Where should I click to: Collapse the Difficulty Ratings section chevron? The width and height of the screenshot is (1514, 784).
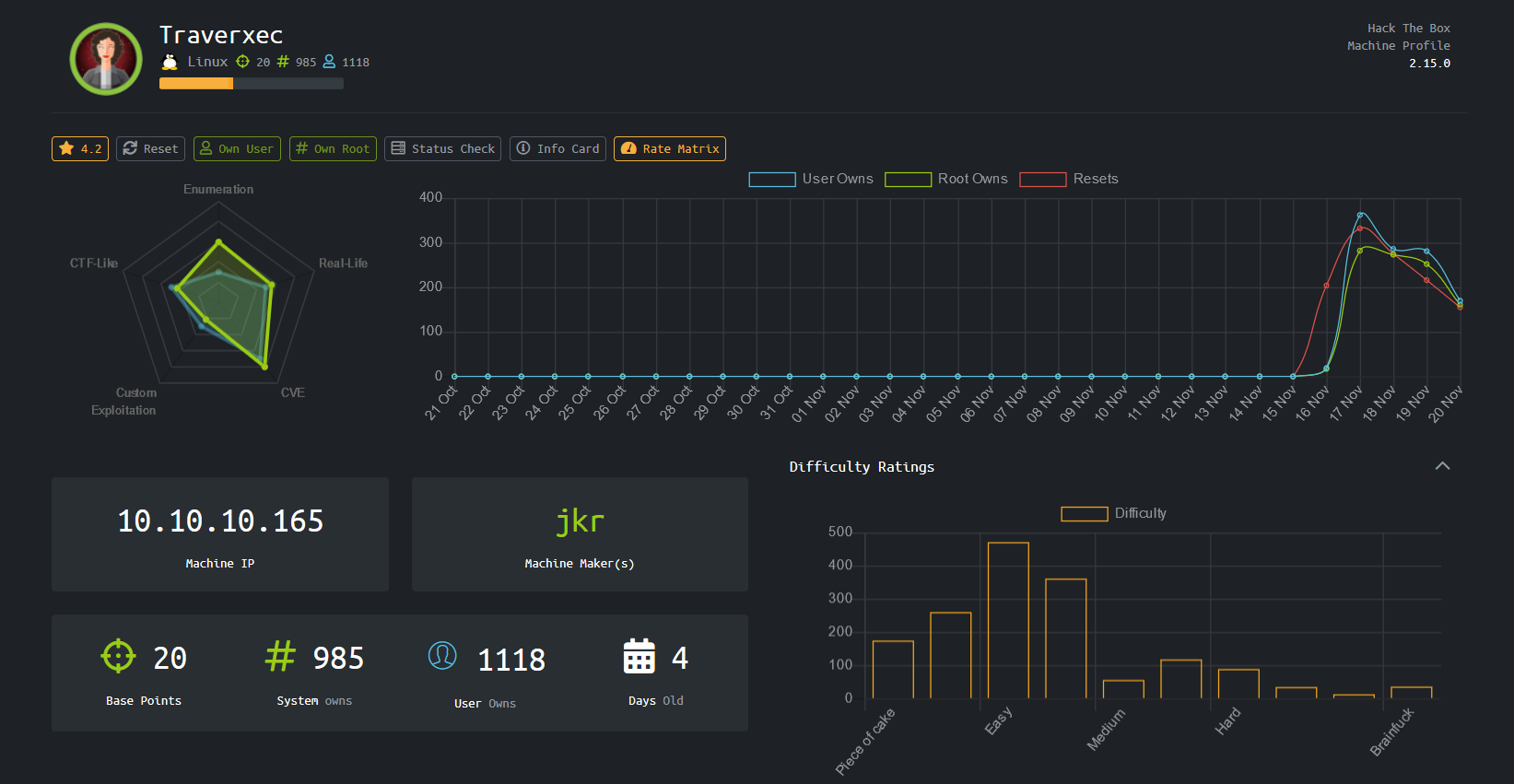pos(1443,466)
